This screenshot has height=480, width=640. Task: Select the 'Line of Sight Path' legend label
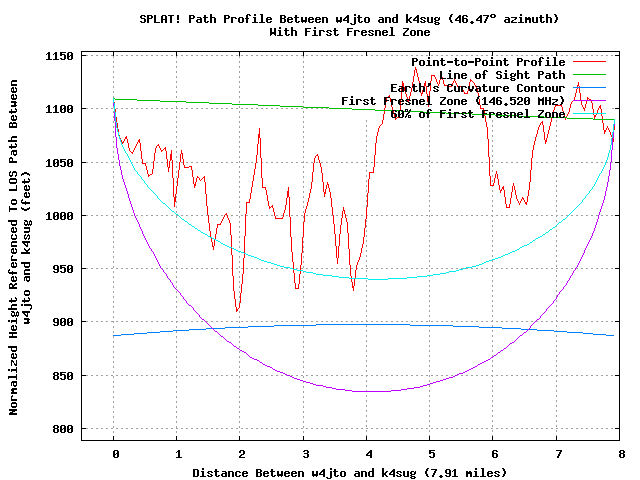(x=502, y=75)
